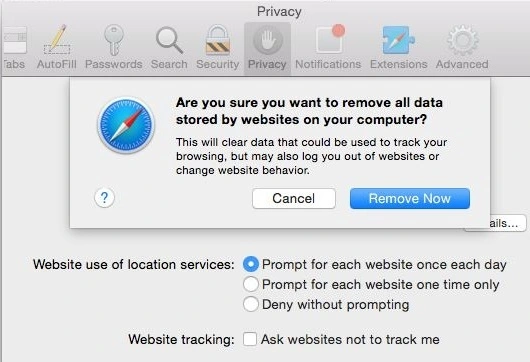This screenshot has height=362, width=530.
Task: Click the Privacy tab label text
Action: tap(267, 64)
